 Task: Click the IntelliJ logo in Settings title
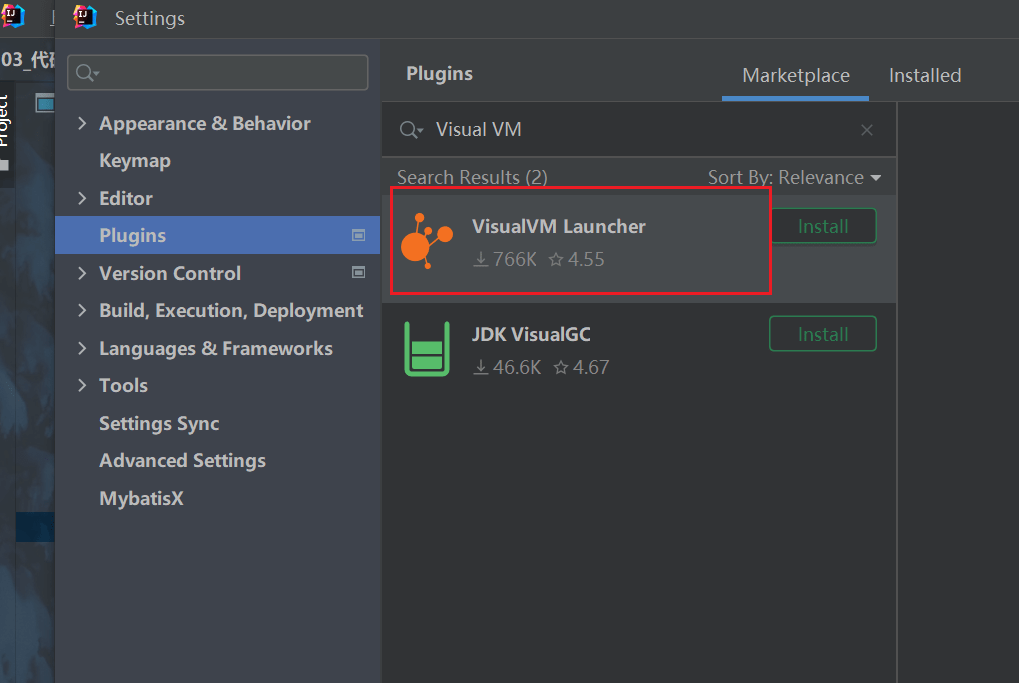click(x=86, y=17)
